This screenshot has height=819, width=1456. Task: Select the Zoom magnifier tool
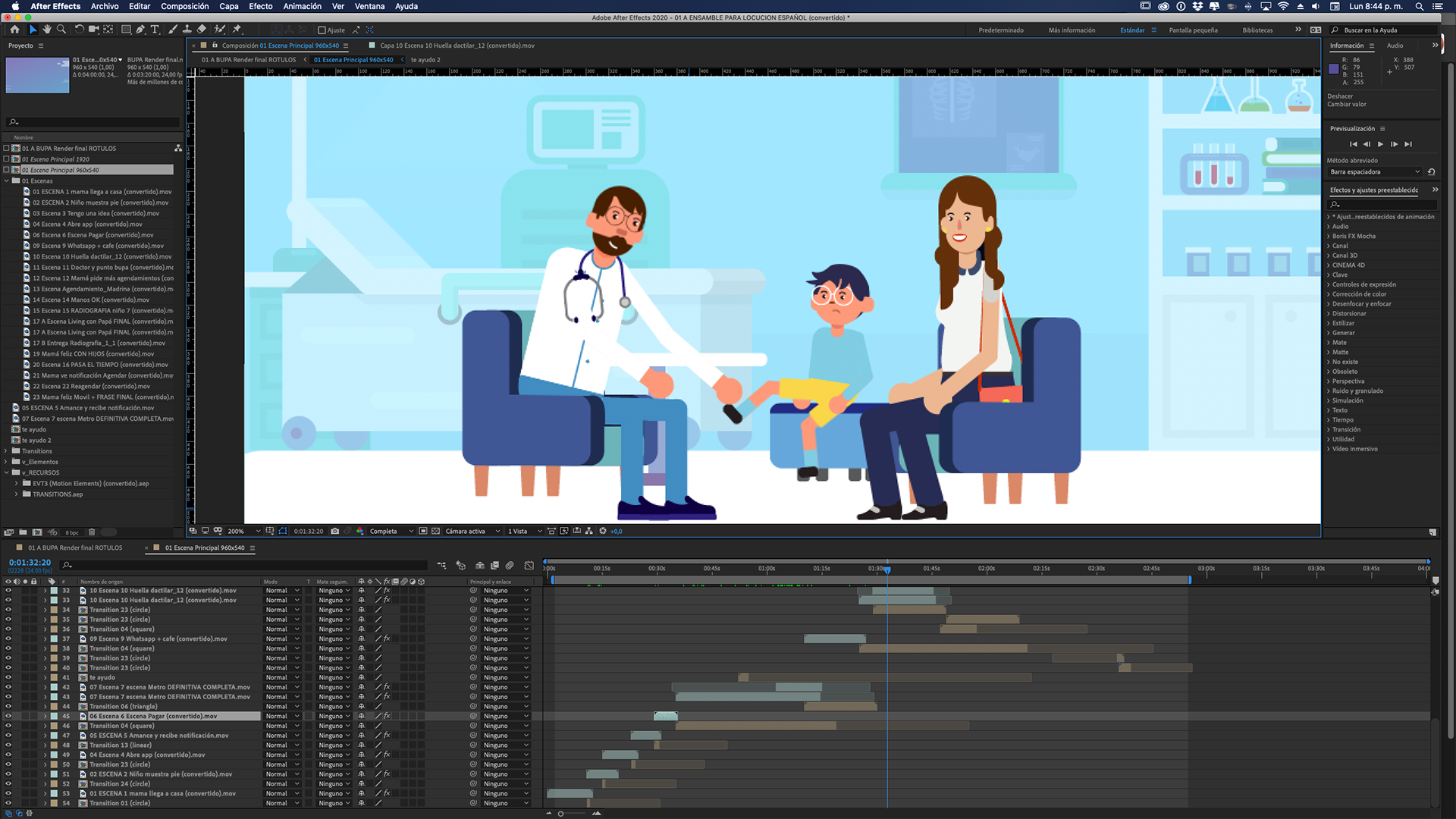point(61,30)
